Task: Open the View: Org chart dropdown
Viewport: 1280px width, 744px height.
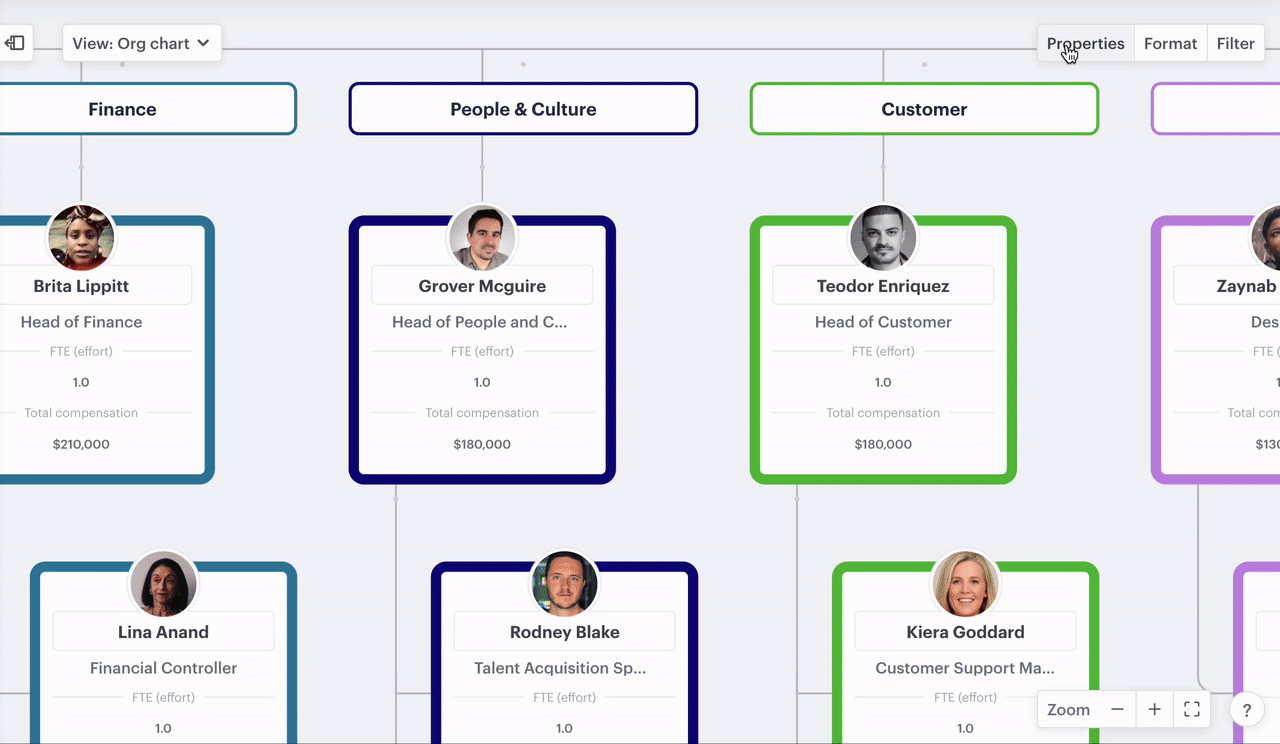Action: [x=141, y=43]
